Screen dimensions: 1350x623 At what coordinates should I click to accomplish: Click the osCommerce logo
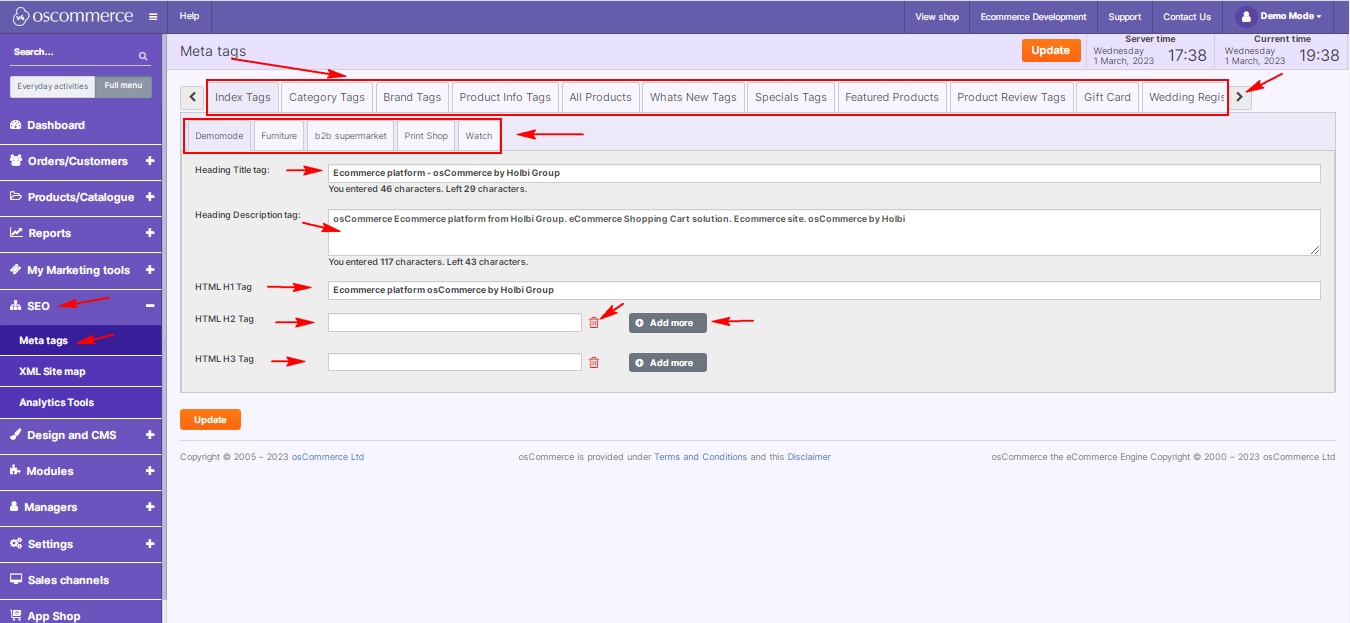(73, 16)
